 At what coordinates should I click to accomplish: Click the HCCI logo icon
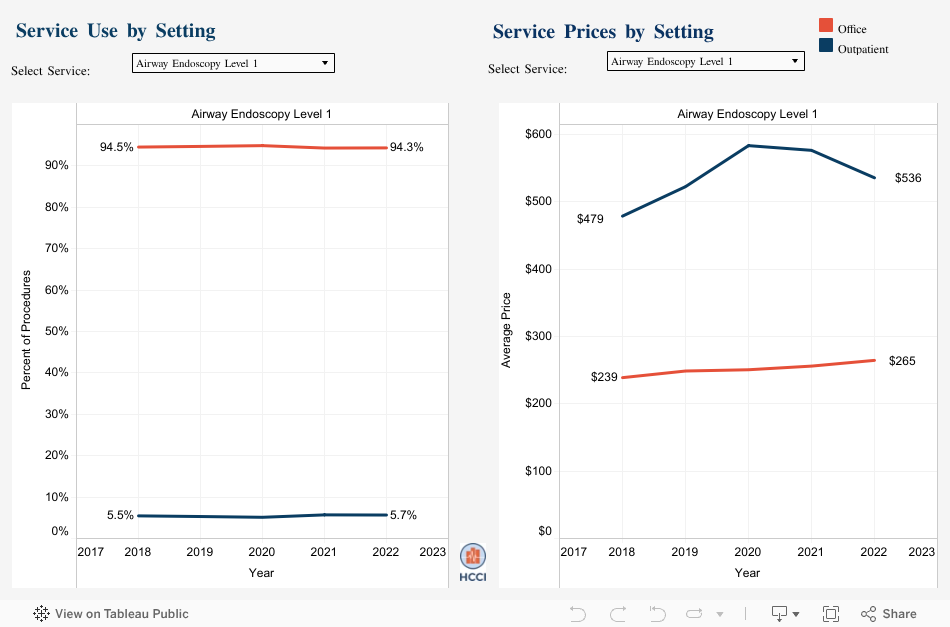(x=473, y=562)
